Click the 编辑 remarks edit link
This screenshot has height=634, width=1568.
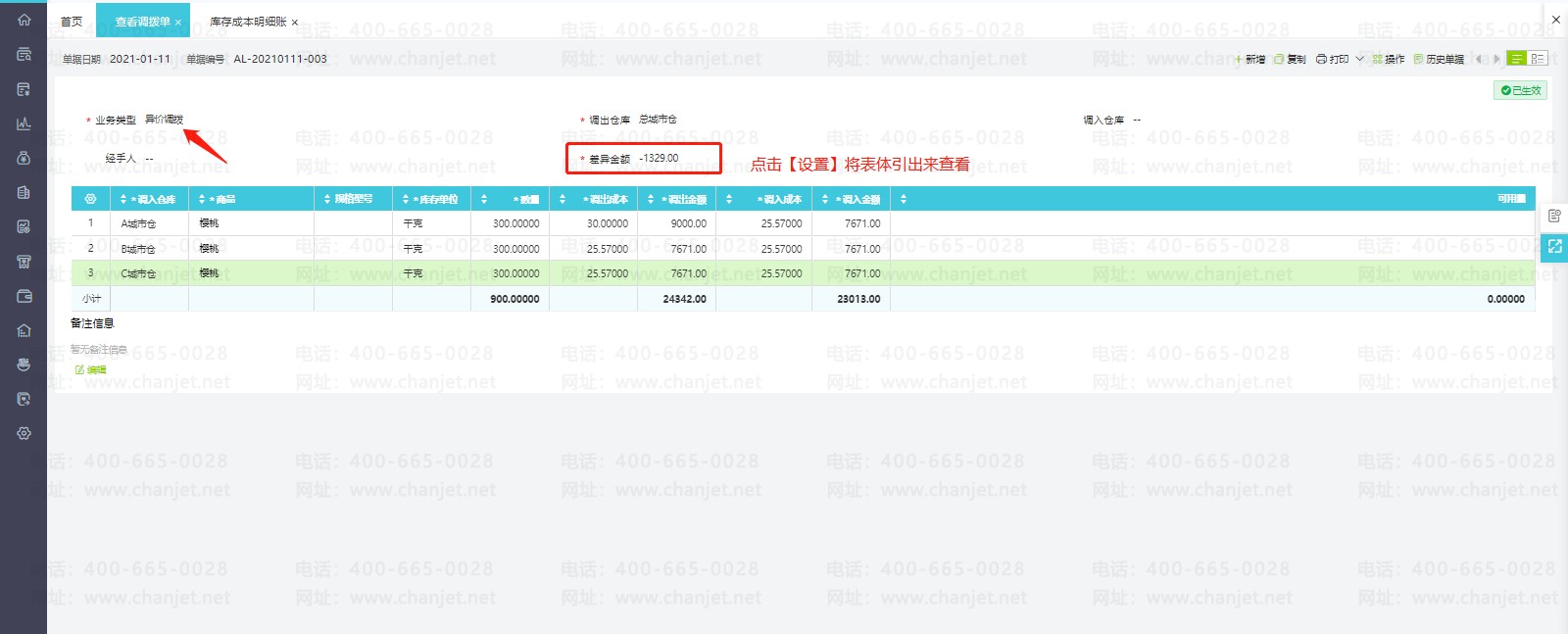90,369
